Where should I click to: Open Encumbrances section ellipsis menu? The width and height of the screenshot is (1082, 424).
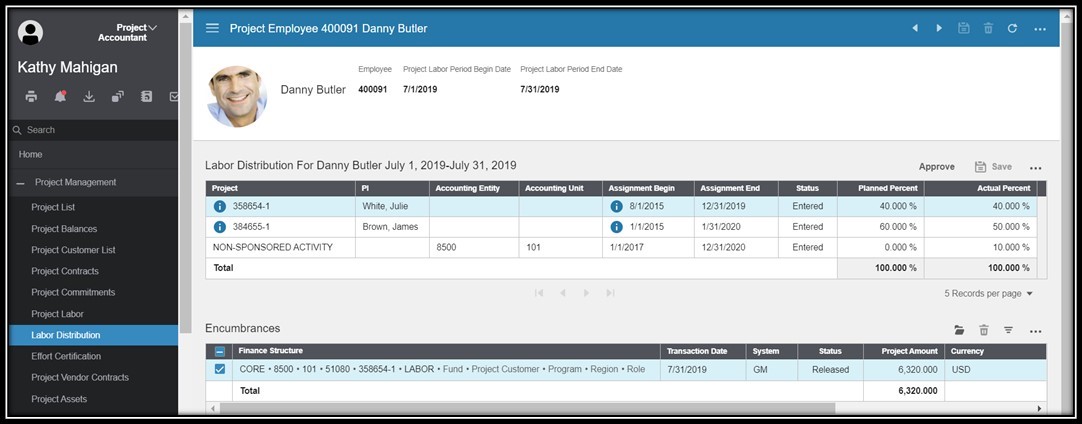pos(1035,331)
